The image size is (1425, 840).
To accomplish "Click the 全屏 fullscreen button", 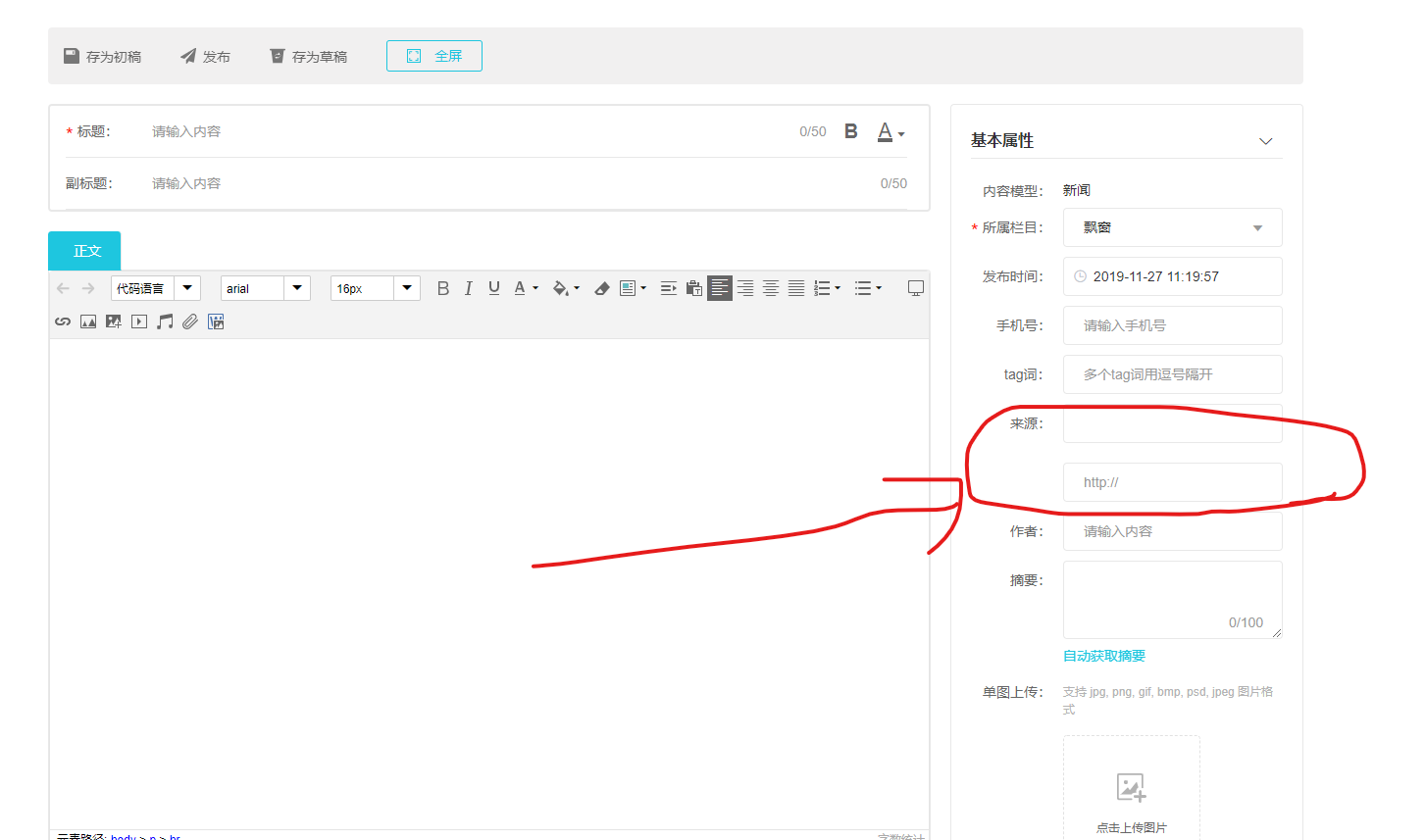I will click(434, 56).
